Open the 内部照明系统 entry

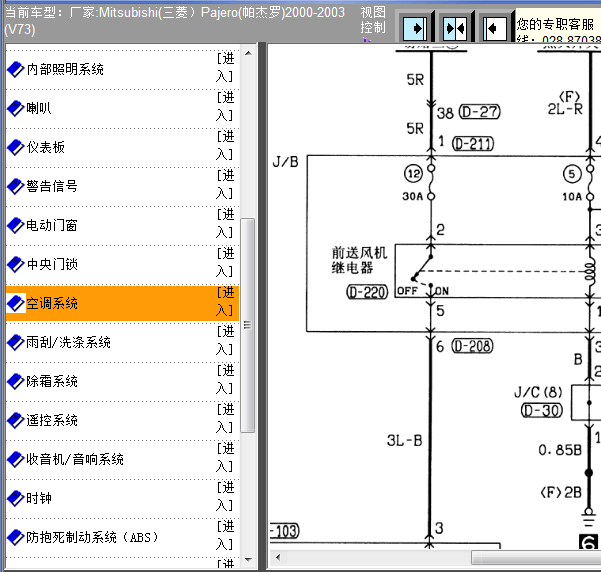point(65,69)
